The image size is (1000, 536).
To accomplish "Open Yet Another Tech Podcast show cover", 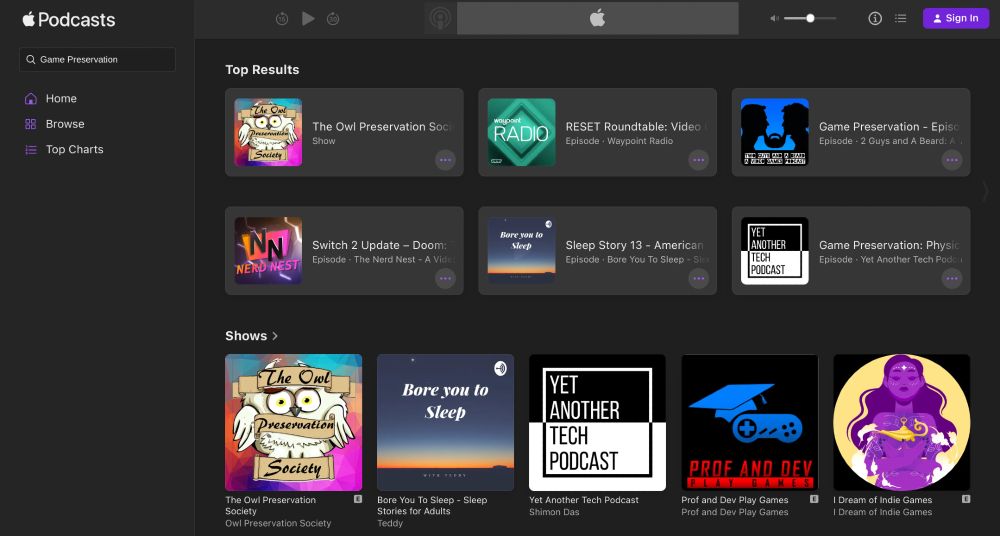I will (598, 422).
